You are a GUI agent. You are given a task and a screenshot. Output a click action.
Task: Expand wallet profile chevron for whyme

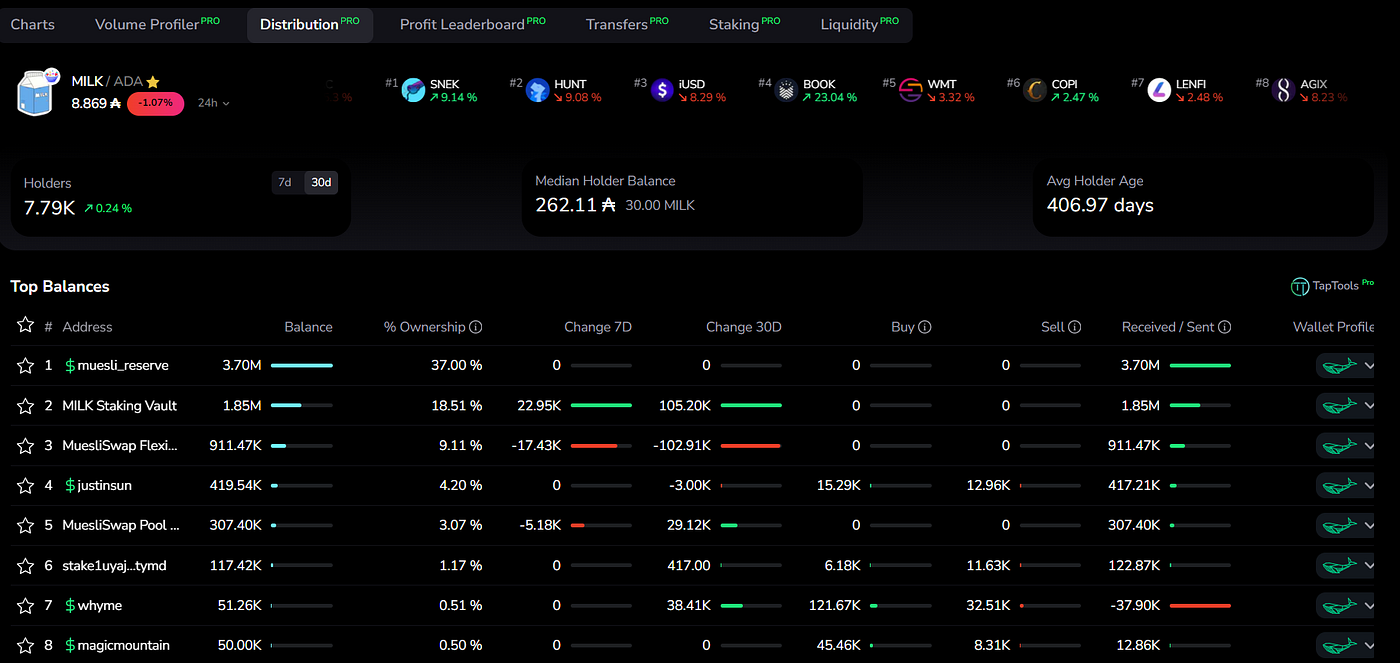(1368, 607)
